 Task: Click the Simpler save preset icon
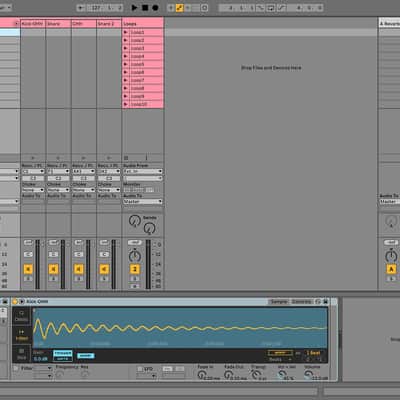pyautogui.click(x=325, y=302)
